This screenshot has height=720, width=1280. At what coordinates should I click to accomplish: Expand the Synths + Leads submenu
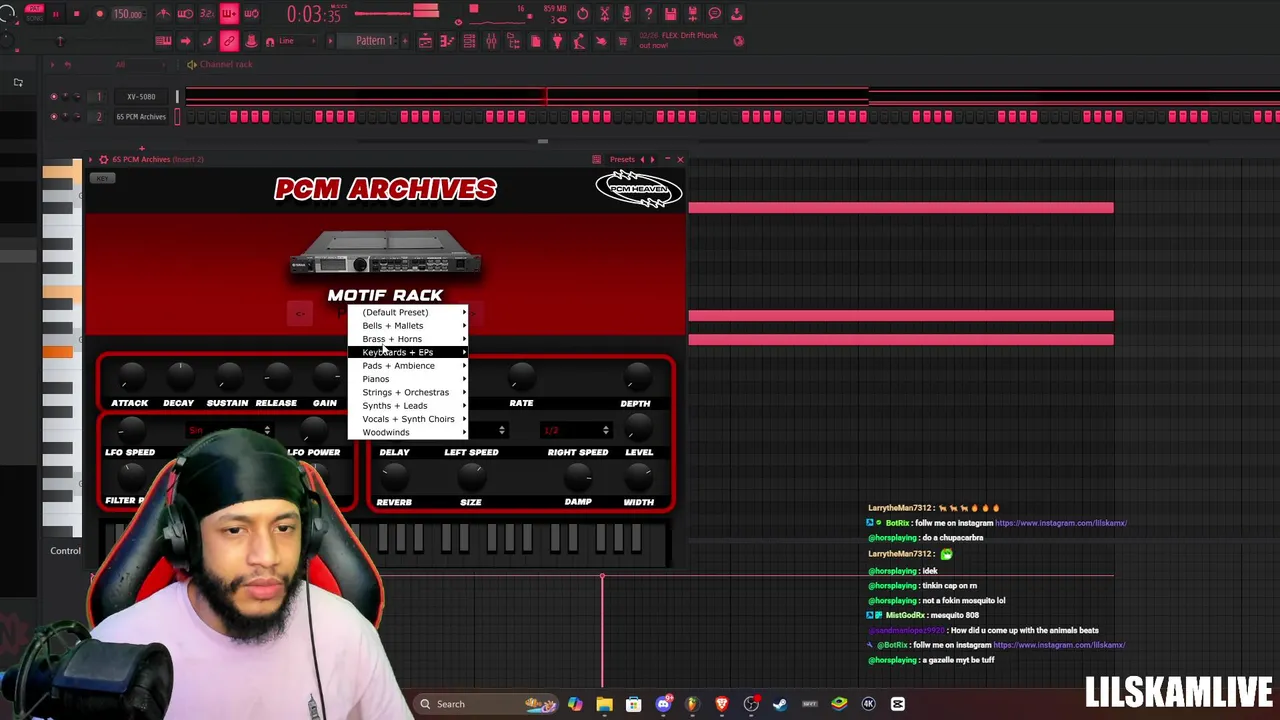408,405
